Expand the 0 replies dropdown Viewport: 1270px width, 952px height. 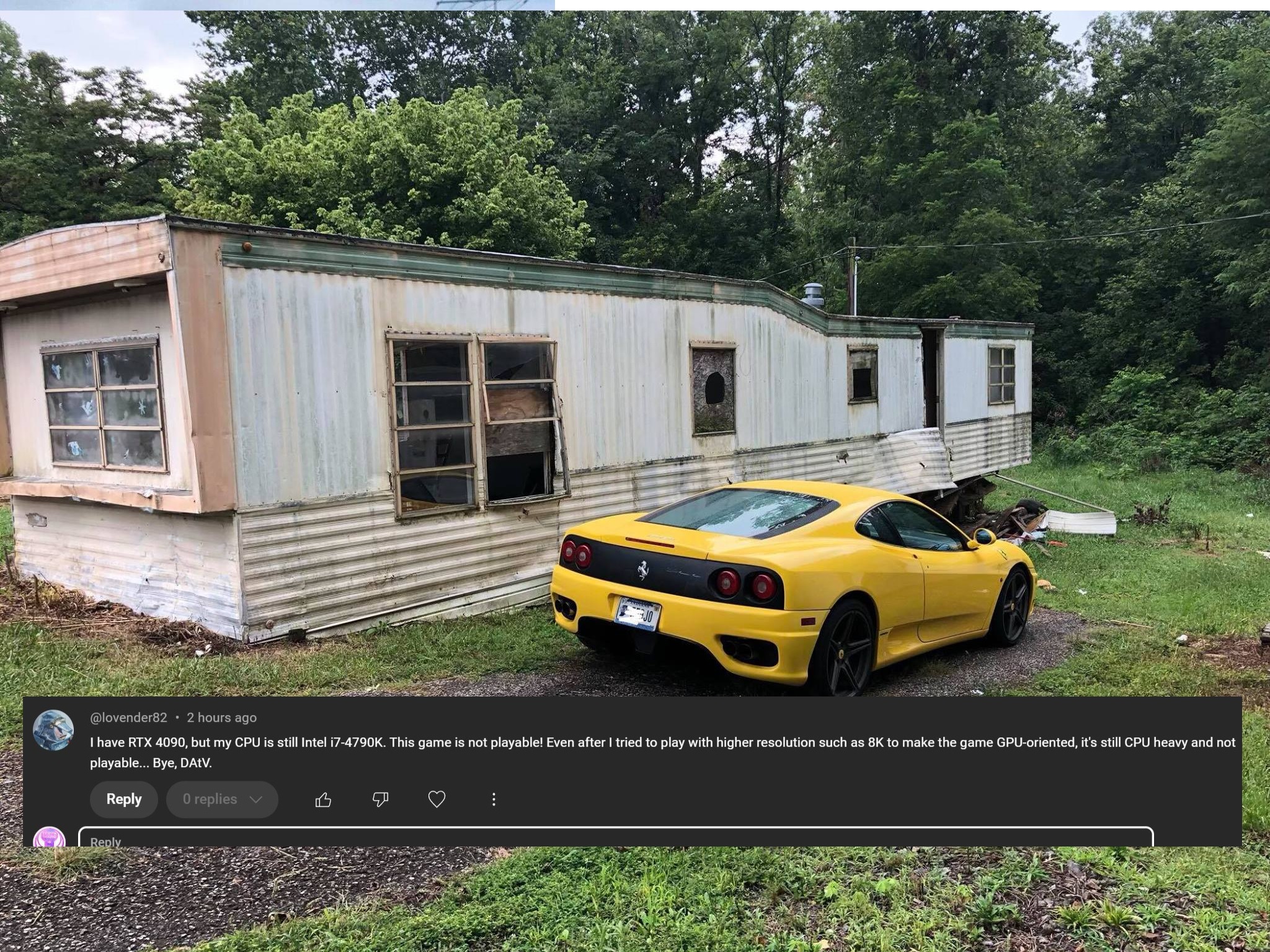[x=222, y=799]
